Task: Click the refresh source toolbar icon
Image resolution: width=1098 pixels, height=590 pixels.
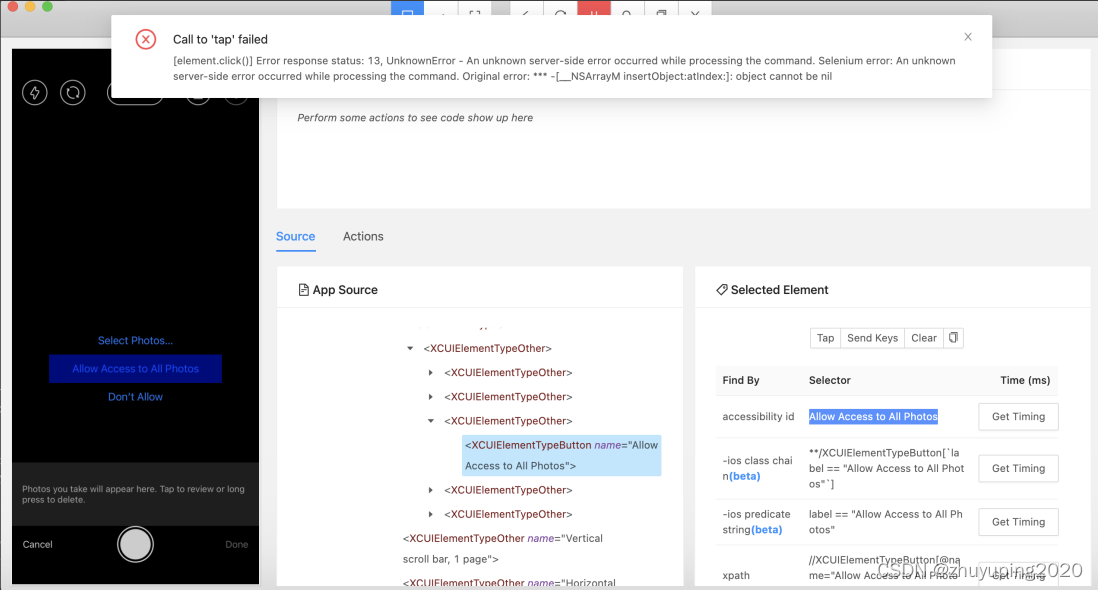Action: click(x=560, y=11)
